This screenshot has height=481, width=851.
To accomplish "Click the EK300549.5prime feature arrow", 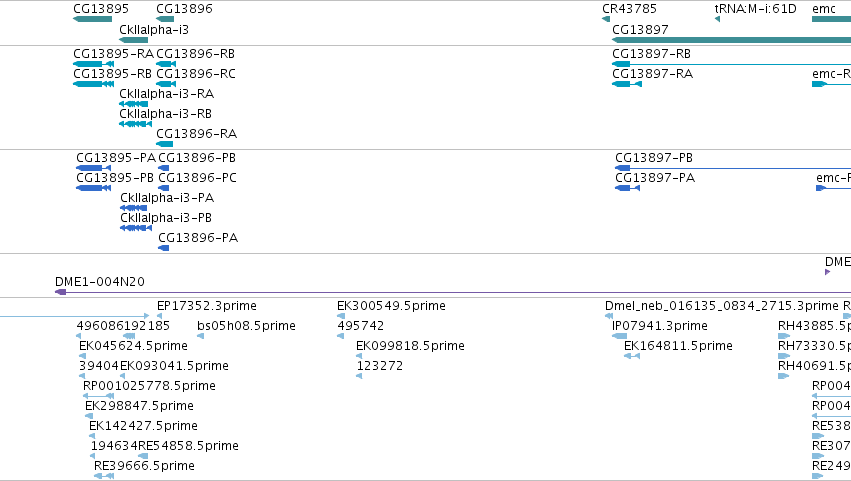I will pyautogui.click(x=341, y=316).
